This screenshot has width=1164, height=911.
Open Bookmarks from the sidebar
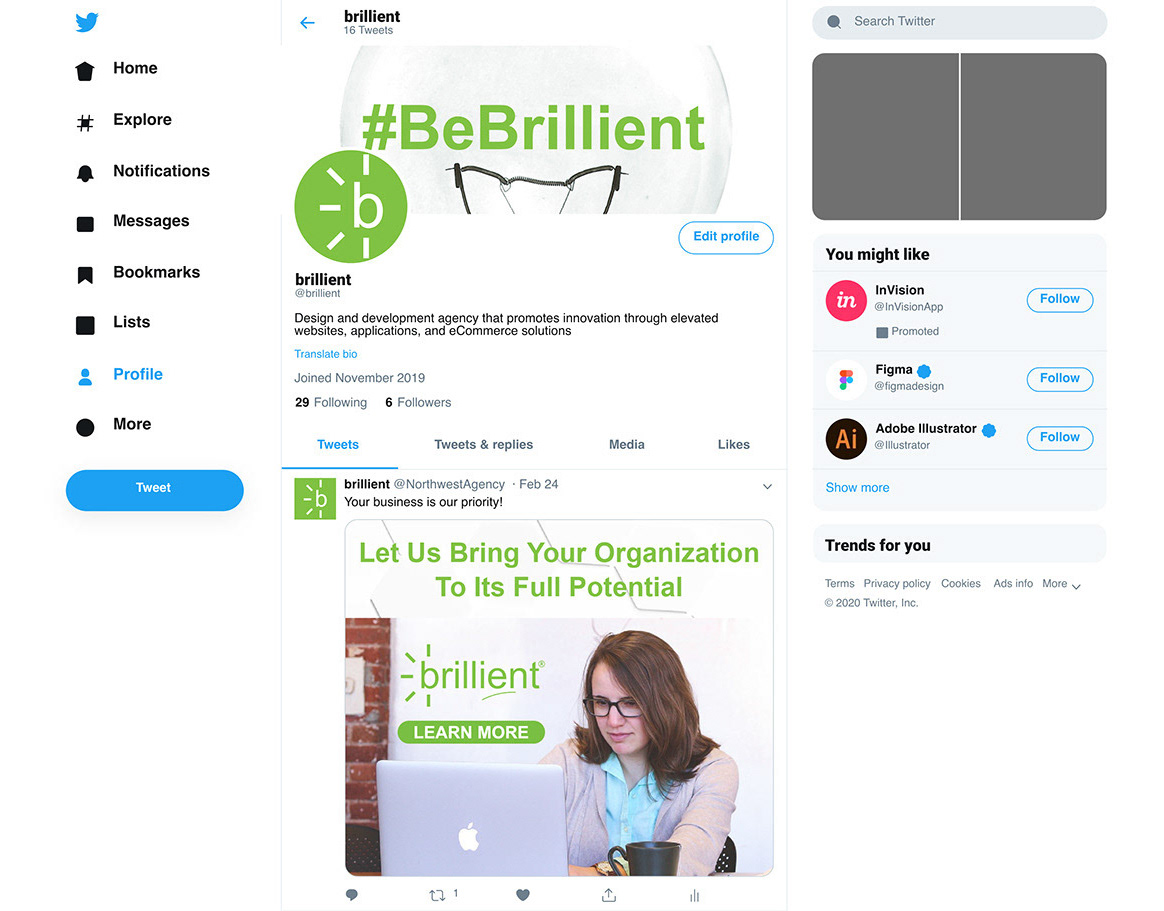(138, 272)
